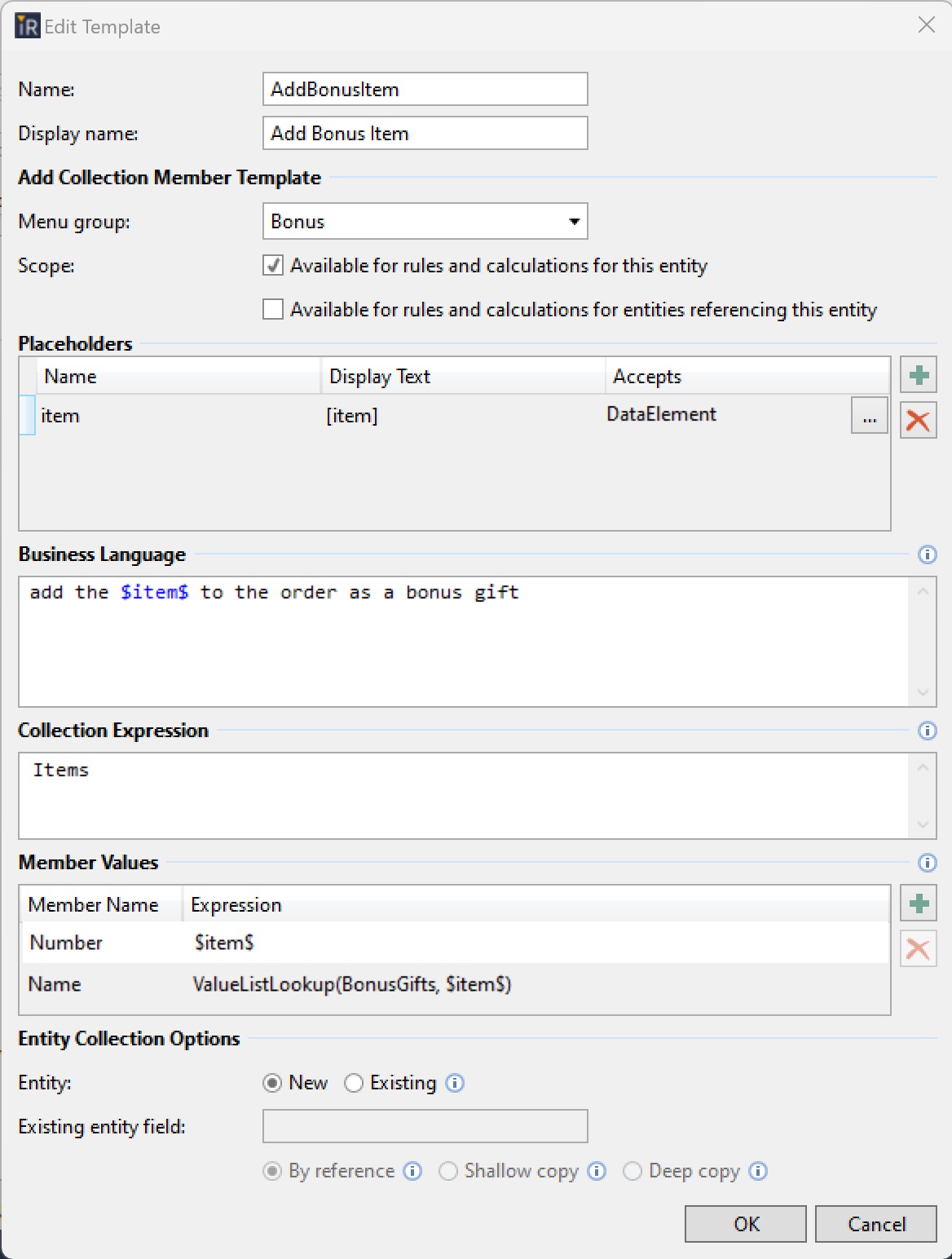Uncheck Available for rules for this entity
The image size is (952, 1259).
coord(273,266)
